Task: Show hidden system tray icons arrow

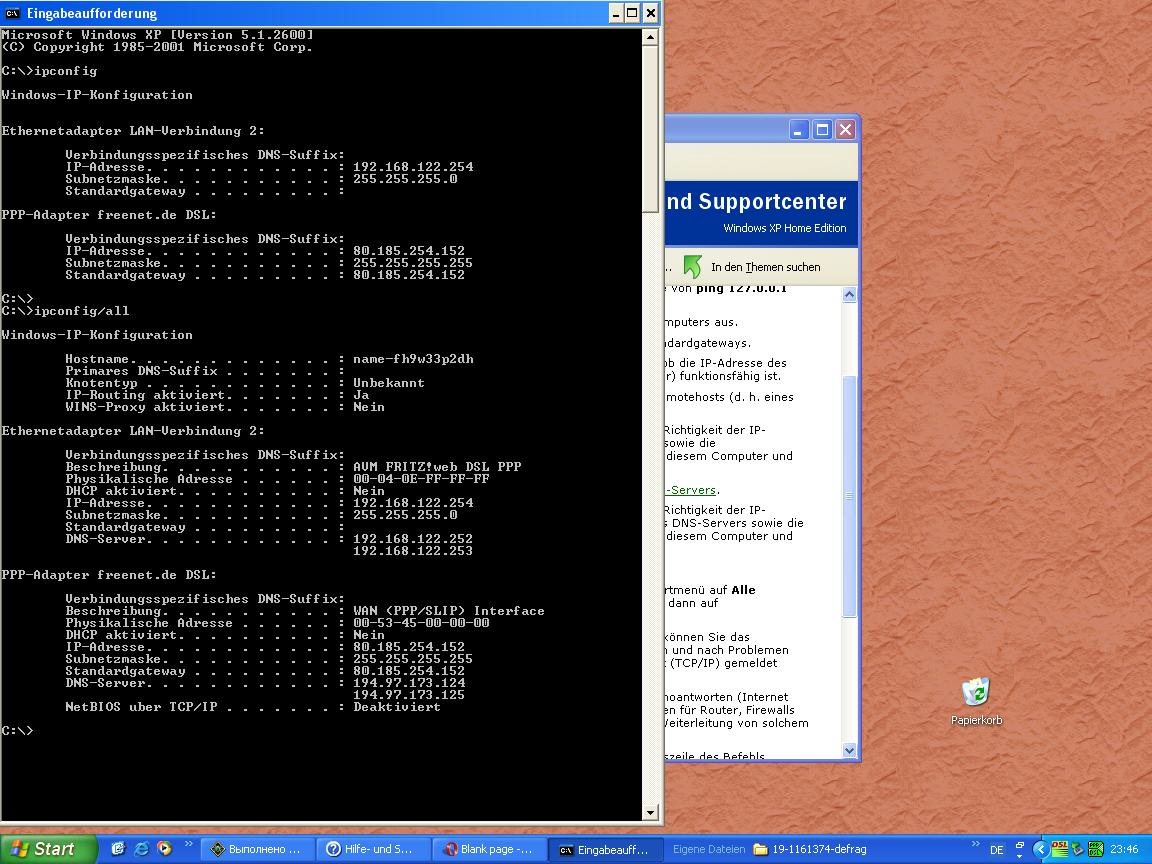Action: coord(1040,849)
